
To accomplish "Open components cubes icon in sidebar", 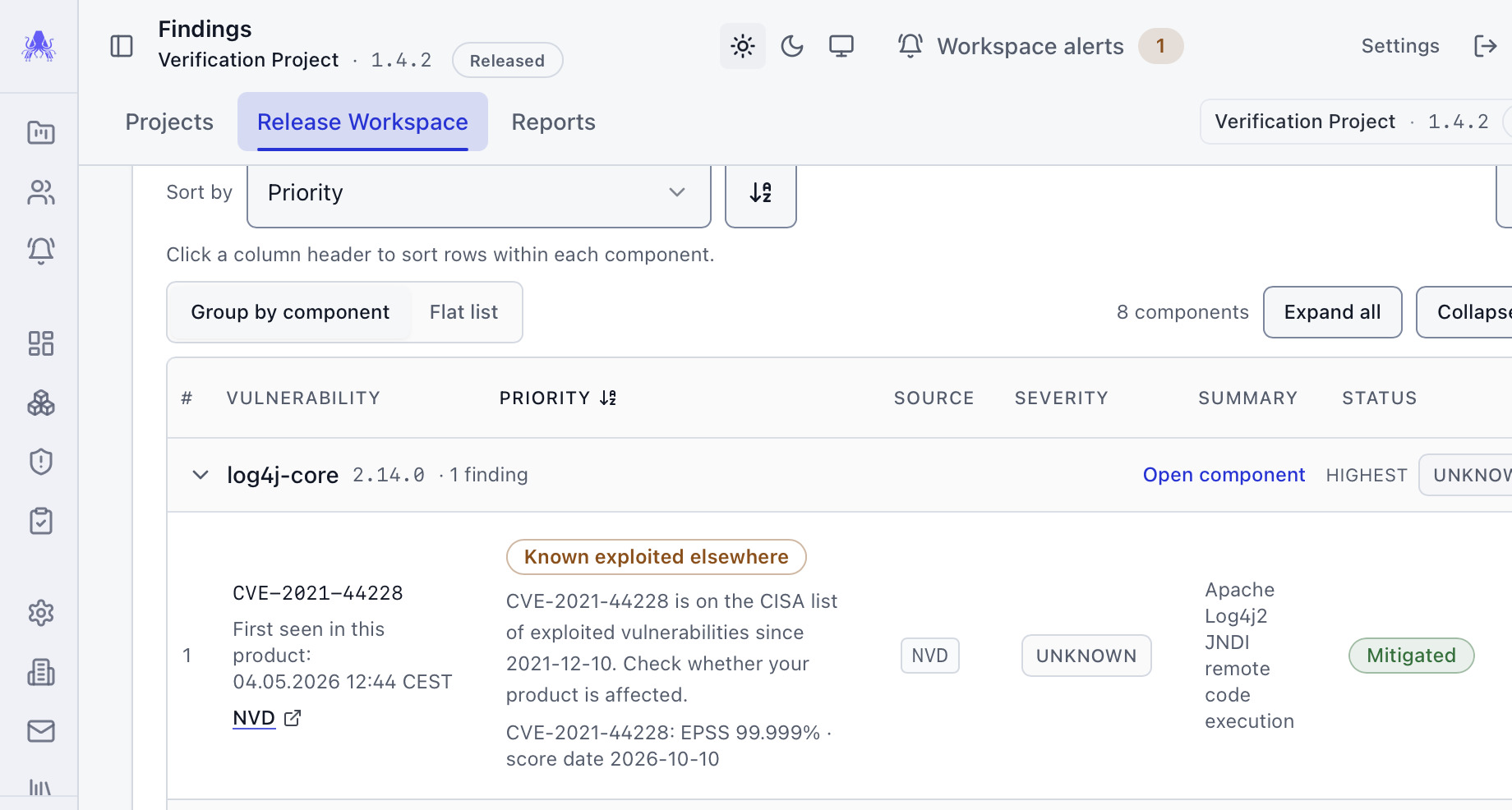I will tap(41, 403).
